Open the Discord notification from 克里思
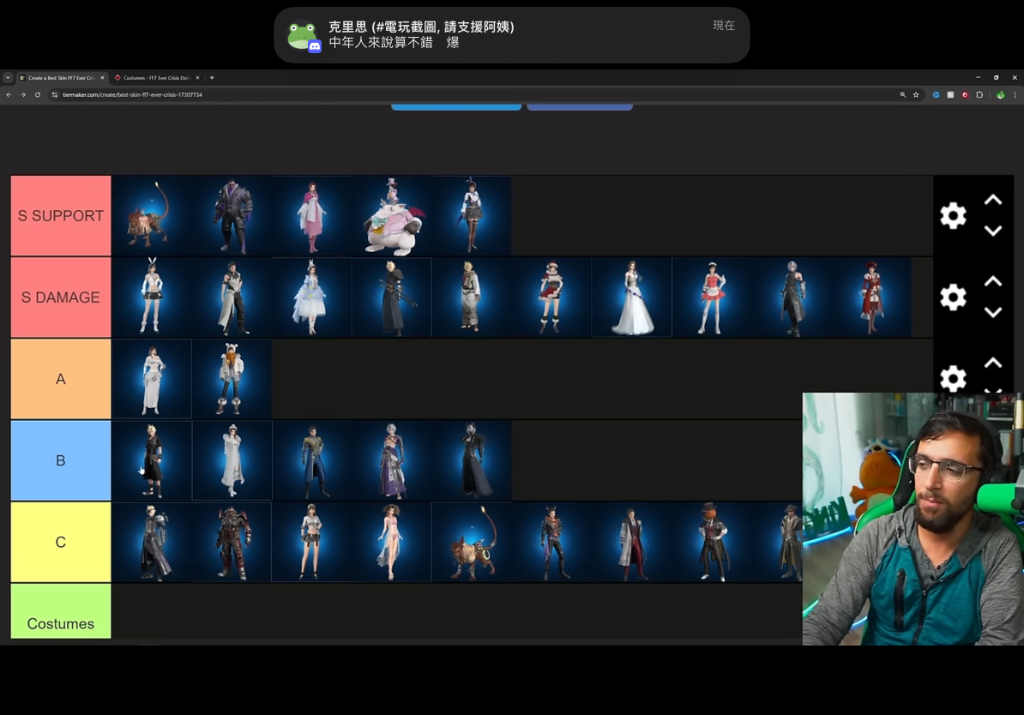1024x715 pixels. (x=512, y=35)
